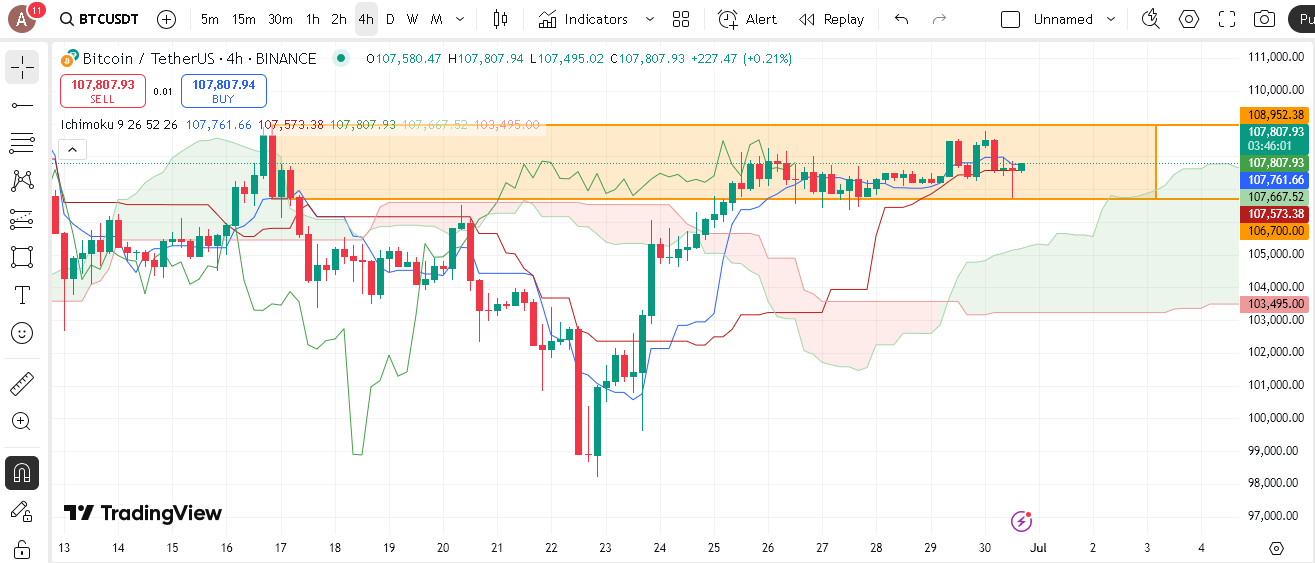Open quick search magnifier icon
Image resolution: width=1315 pixels, height=563 pixels.
(1151, 19)
